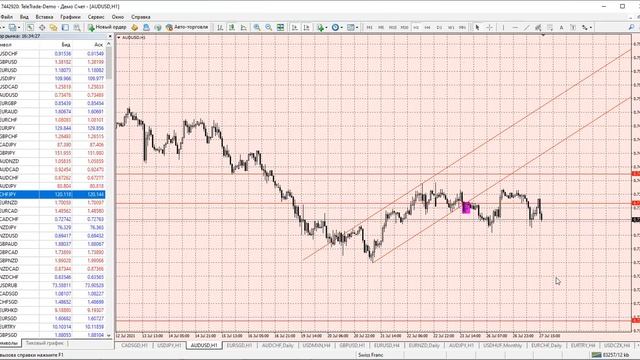Click the magenta marker on chart
Image resolution: width=640 pixels, height=360 pixels.
point(466,208)
